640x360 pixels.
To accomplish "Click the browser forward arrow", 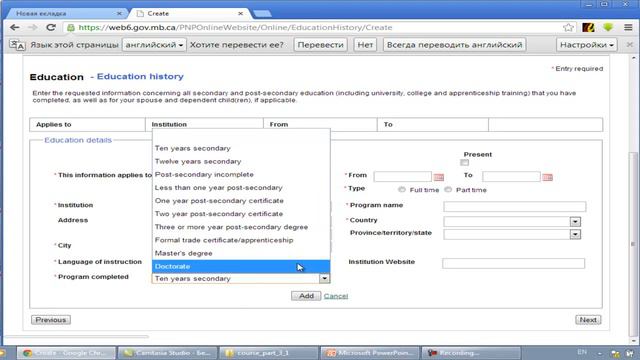I will (33, 27).
